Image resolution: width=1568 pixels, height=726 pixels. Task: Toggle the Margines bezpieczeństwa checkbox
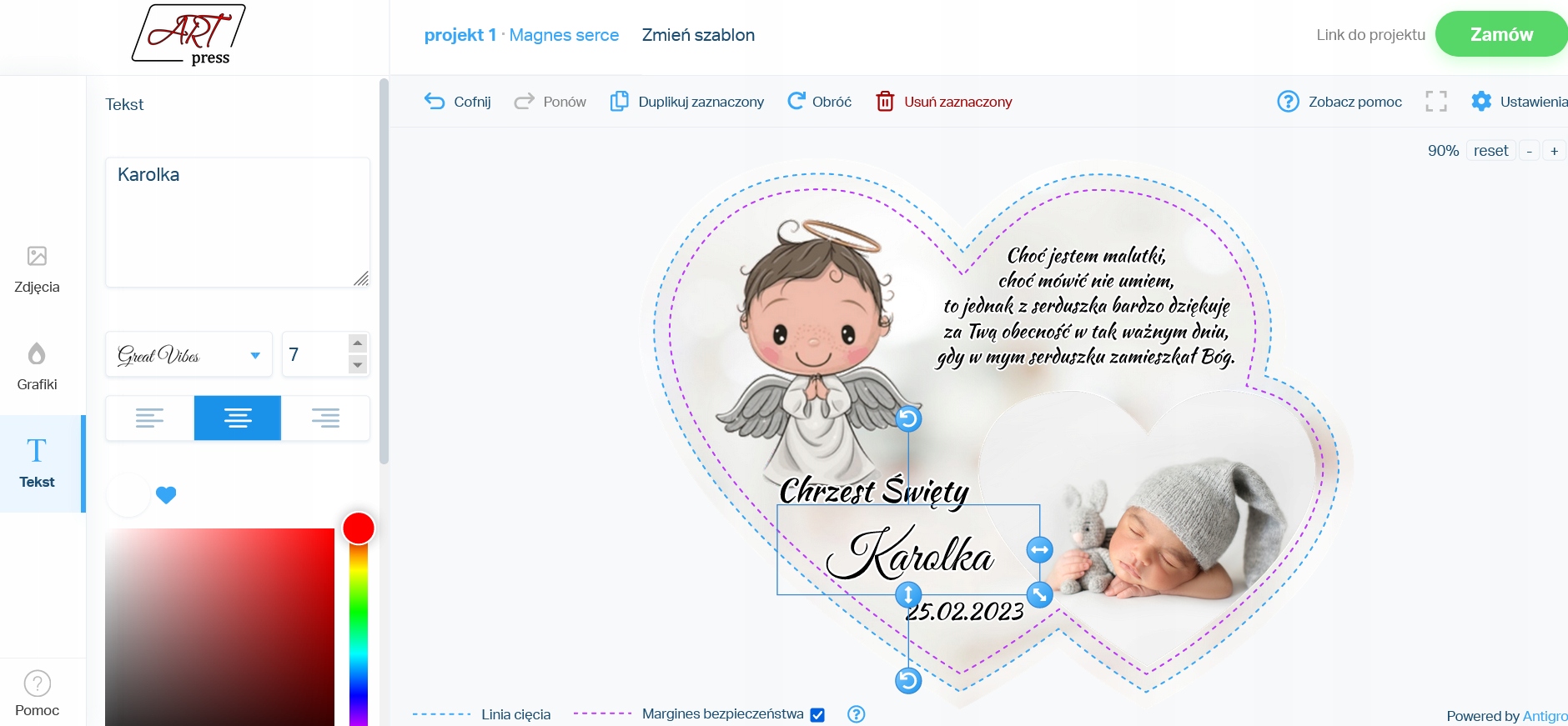[x=817, y=715]
